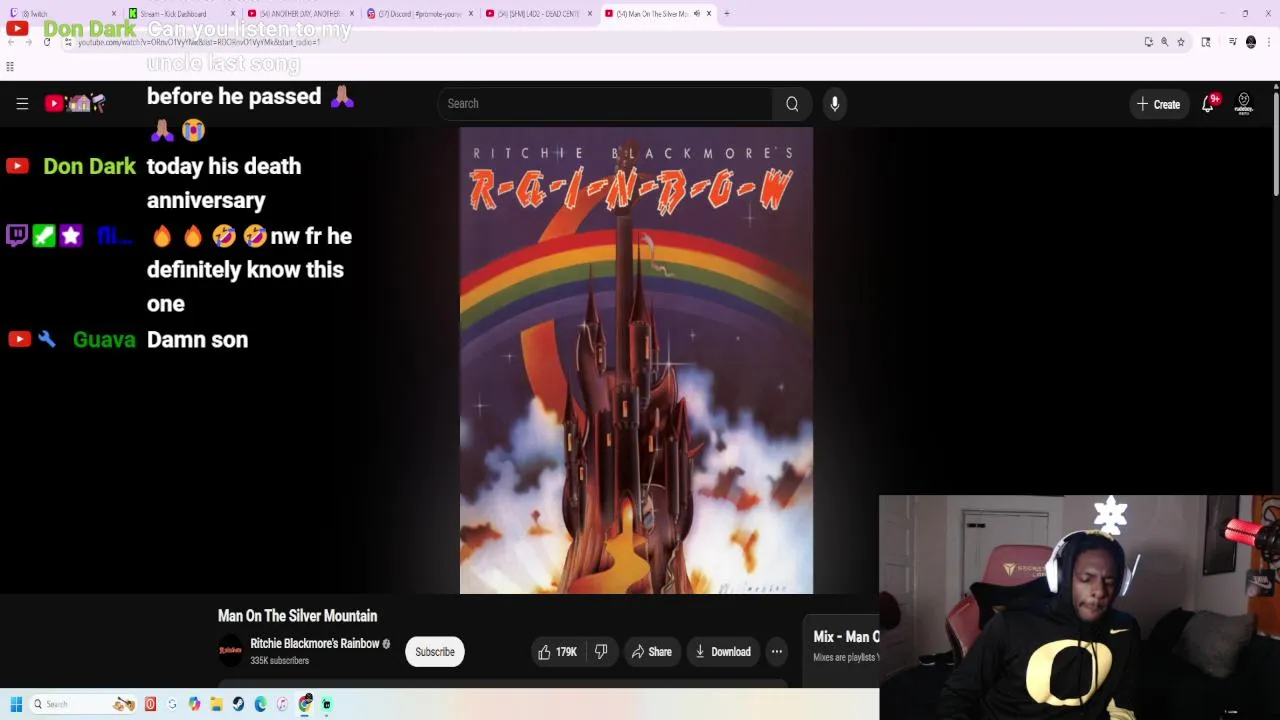
Task: Open a new browser tab
Action: [x=727, y=14]
